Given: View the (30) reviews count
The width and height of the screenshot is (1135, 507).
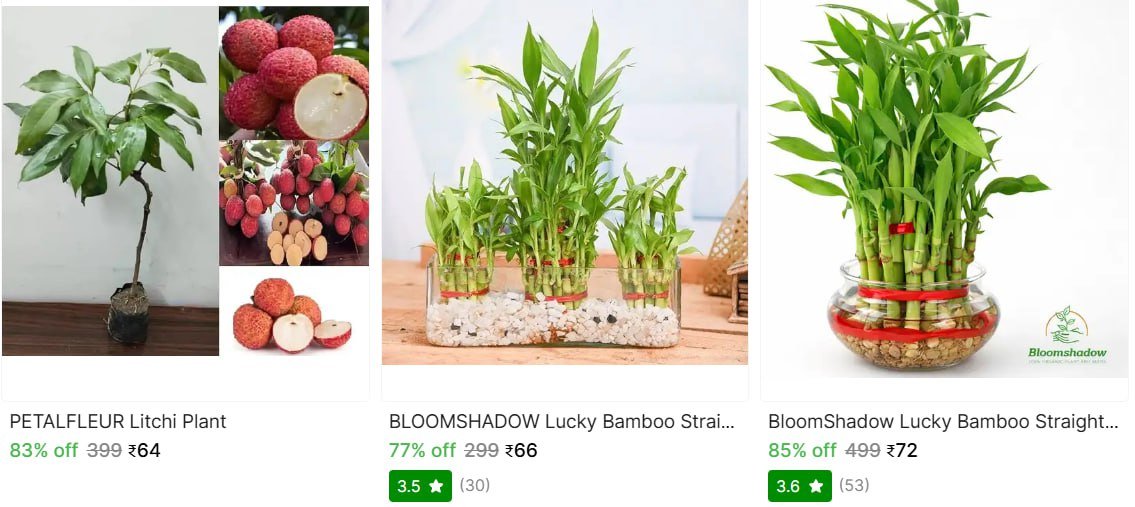Looking at the screenshot, I should coord(475,485).
